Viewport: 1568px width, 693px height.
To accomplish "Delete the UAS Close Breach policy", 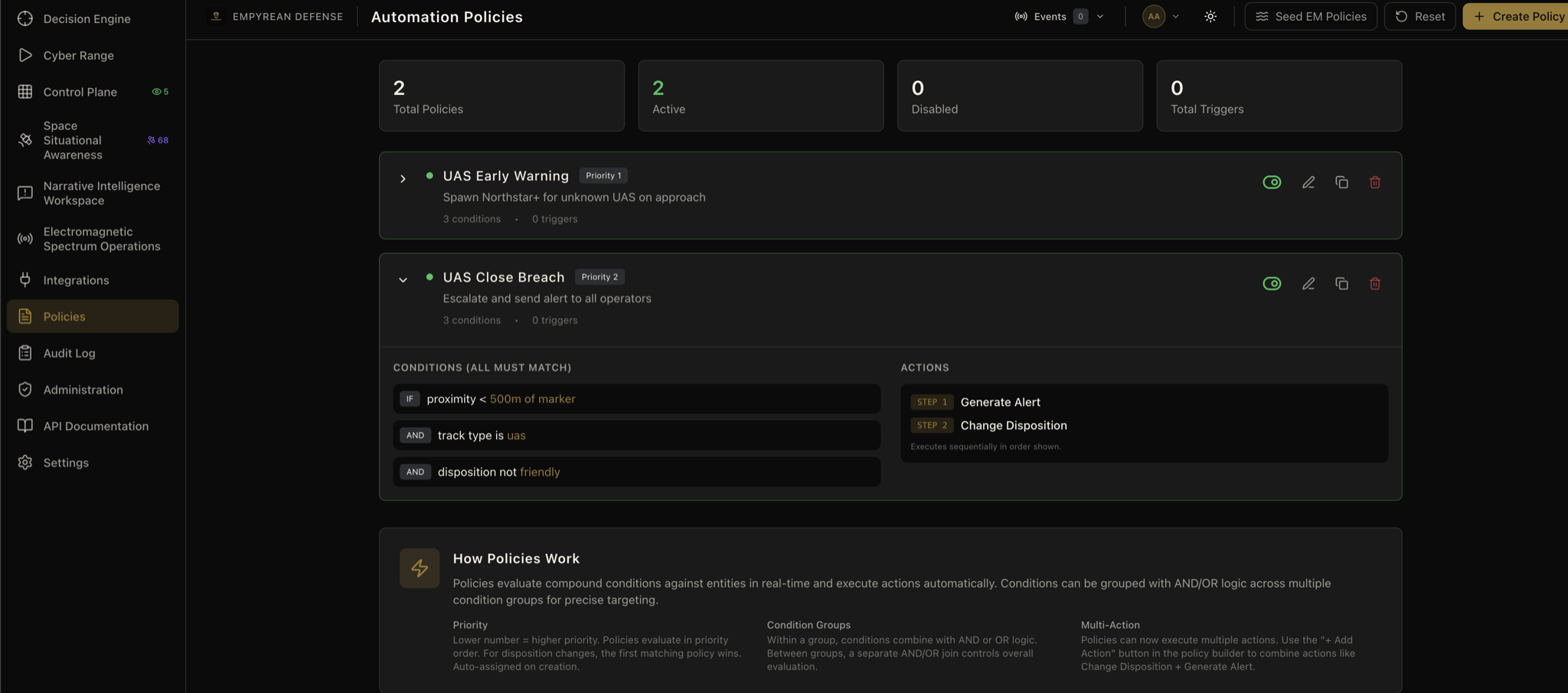I will [1375, 283].
